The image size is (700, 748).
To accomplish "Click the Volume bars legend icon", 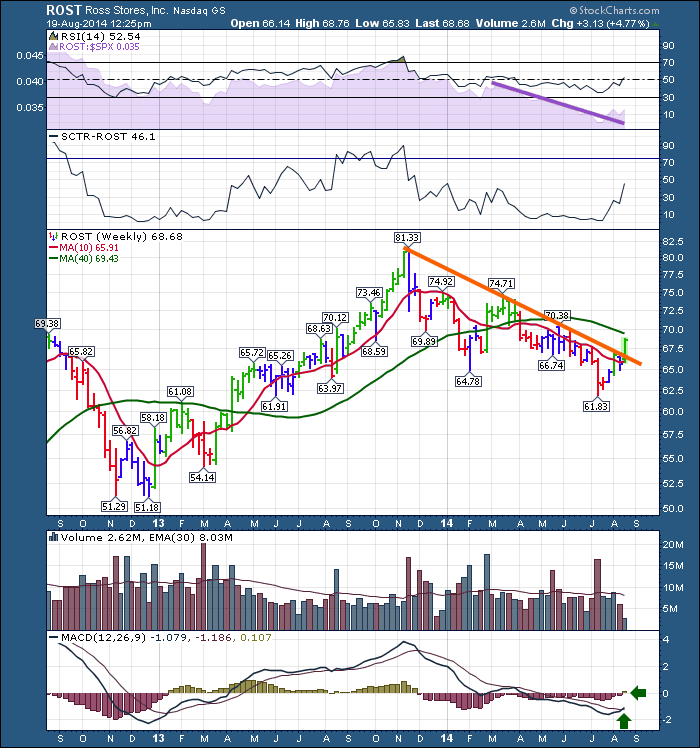I will tap(53, 537).
